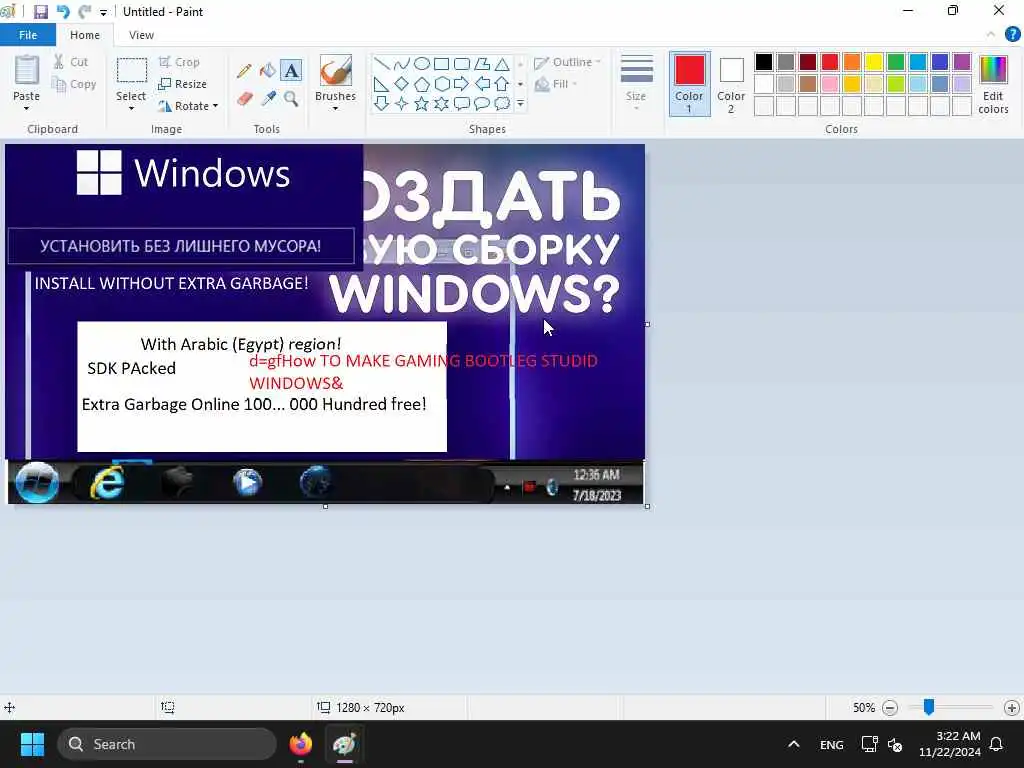Pick the black color swatch
The height and width of the screenshot is (768, 1024).
764,62
